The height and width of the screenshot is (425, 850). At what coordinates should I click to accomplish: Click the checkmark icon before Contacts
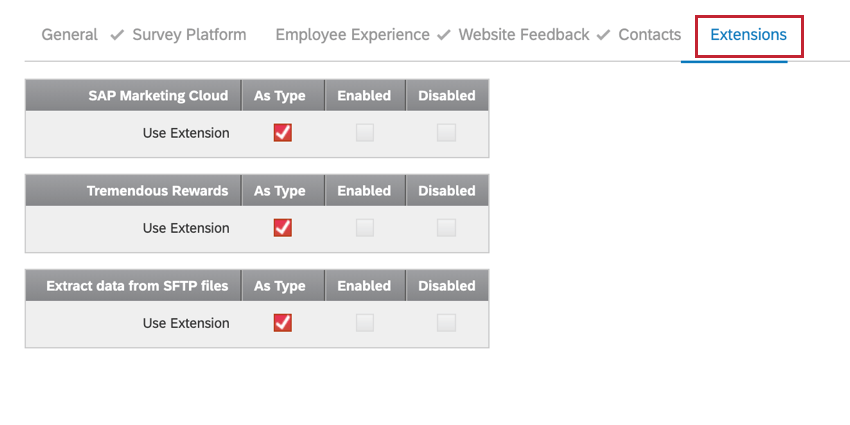603,36
